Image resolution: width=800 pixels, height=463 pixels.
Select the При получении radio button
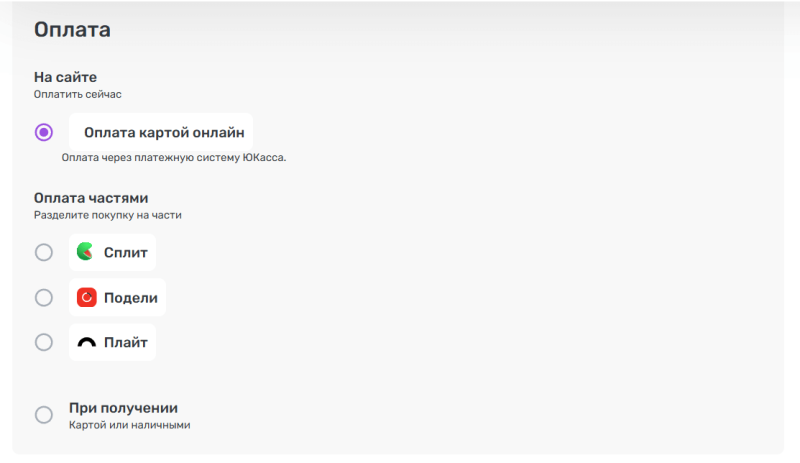(x=44, y=415)
